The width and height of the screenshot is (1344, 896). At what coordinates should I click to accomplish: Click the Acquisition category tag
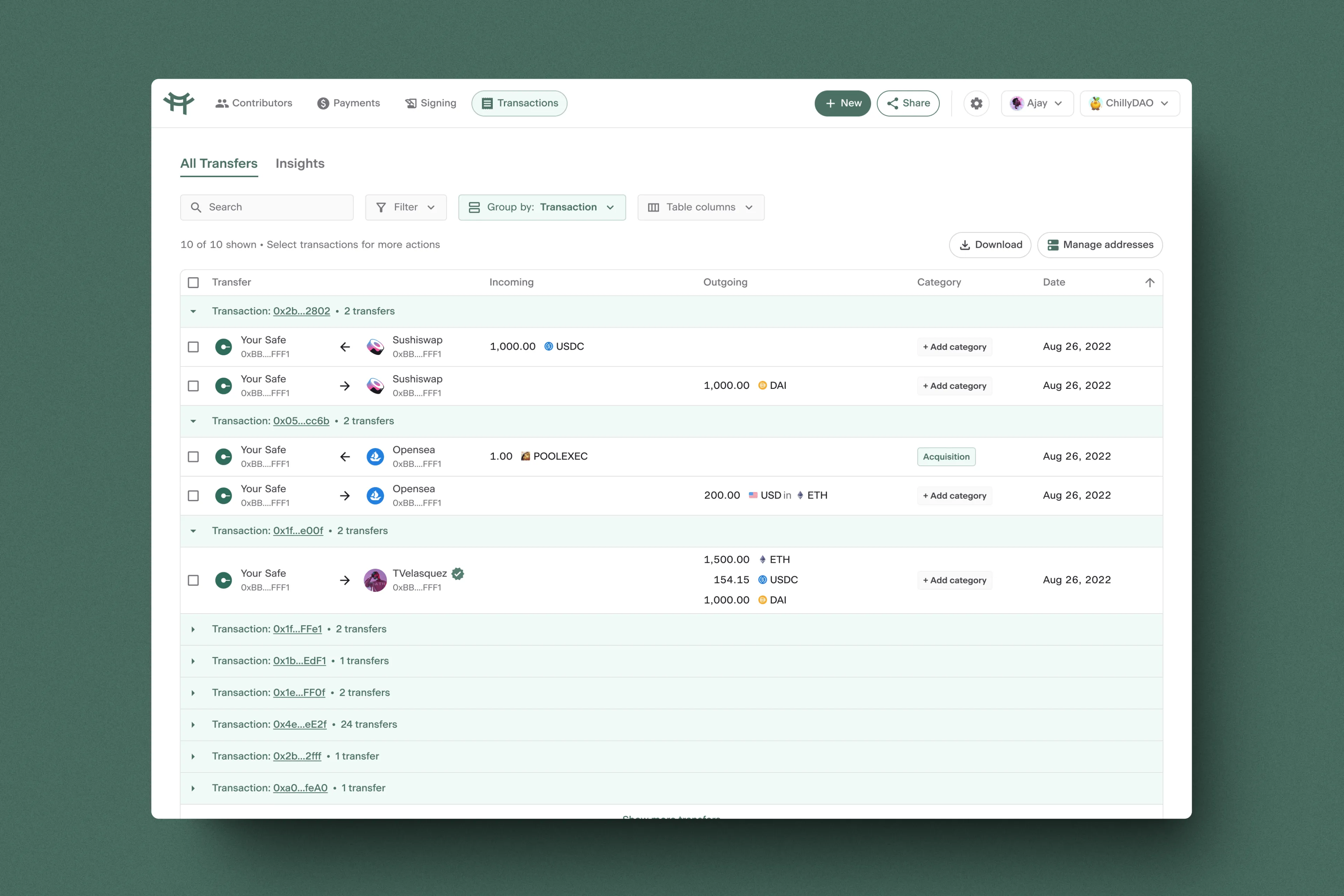pyautogui.click(x=946, y=456)
